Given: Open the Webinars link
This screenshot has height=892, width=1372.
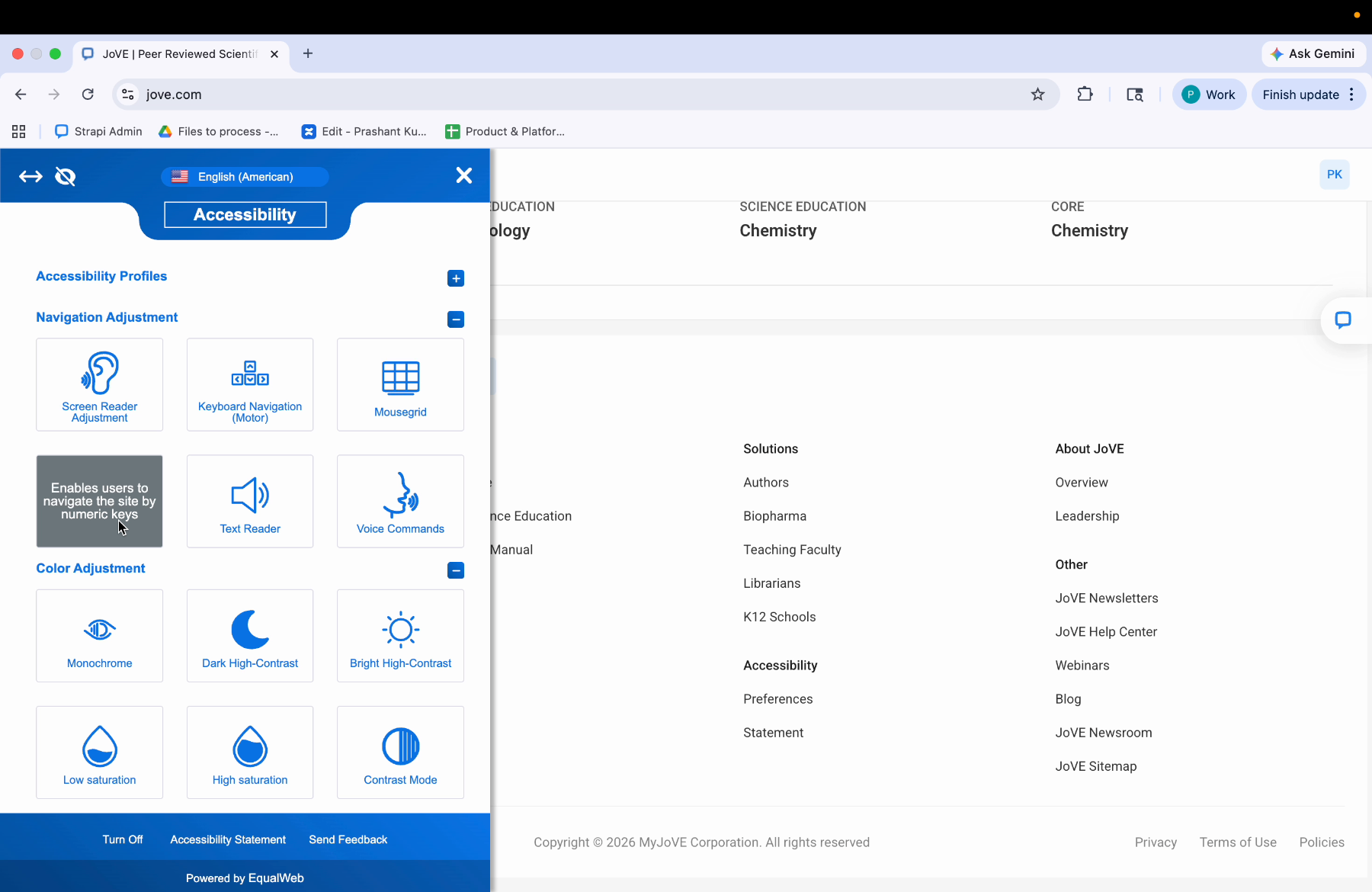Looking at the screenshot, I should click(x=1082, y=666).
